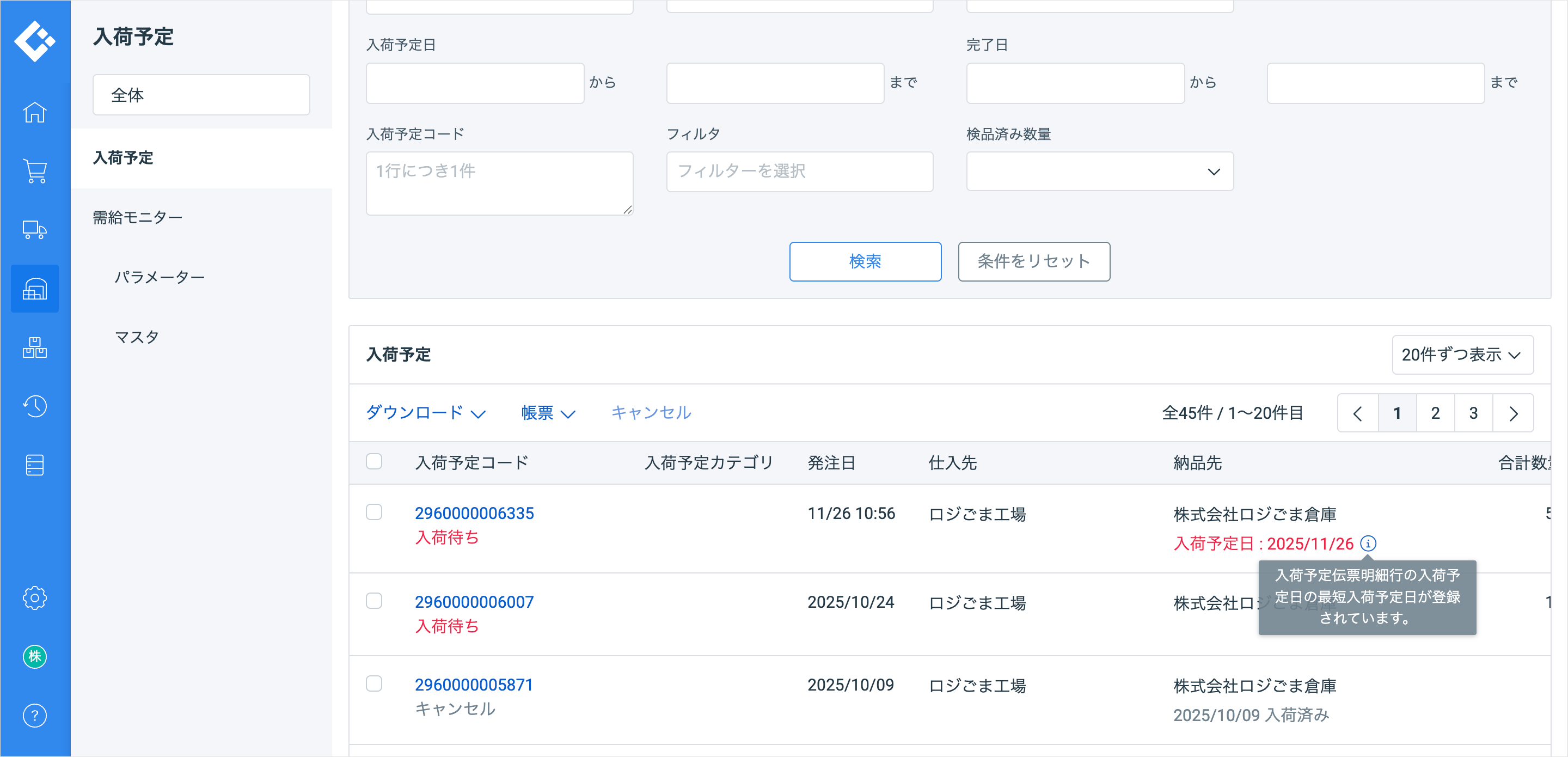Check the row for 2960000006335
The height and width of the screenshot is (757, 1568).
[x=373, y=512]
